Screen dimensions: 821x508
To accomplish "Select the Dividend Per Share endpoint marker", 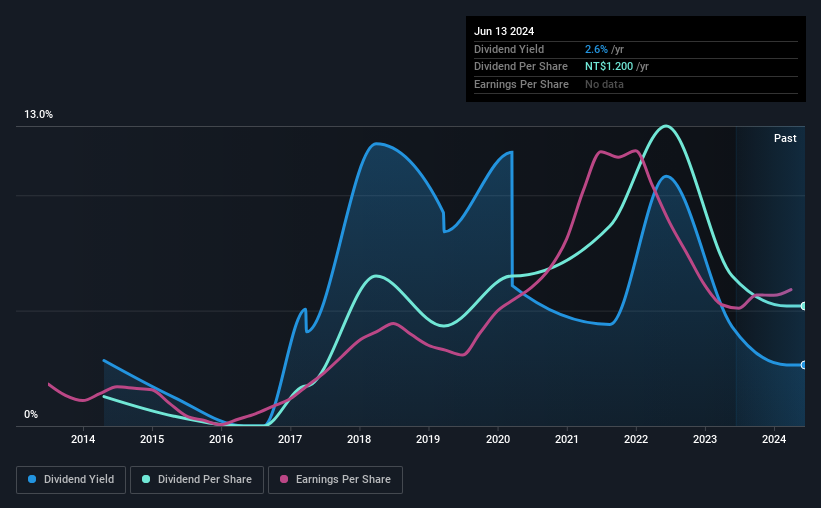I will pos(804,306).
